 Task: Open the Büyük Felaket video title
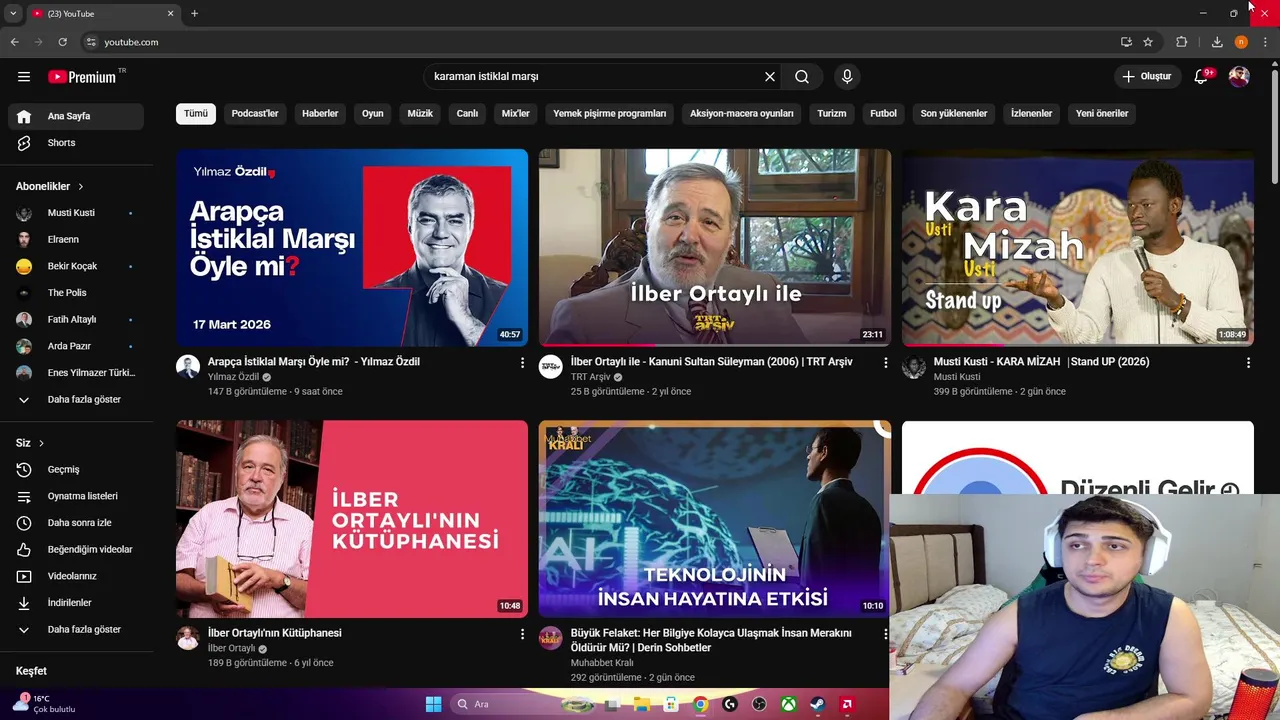pyautogui.click(x=711, y=640)
